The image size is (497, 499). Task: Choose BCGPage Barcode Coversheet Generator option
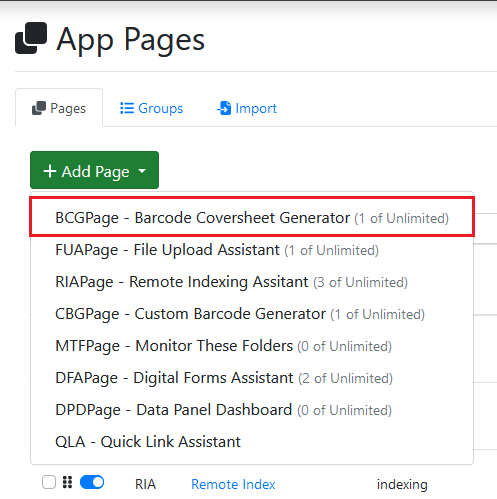coord(252,218)
